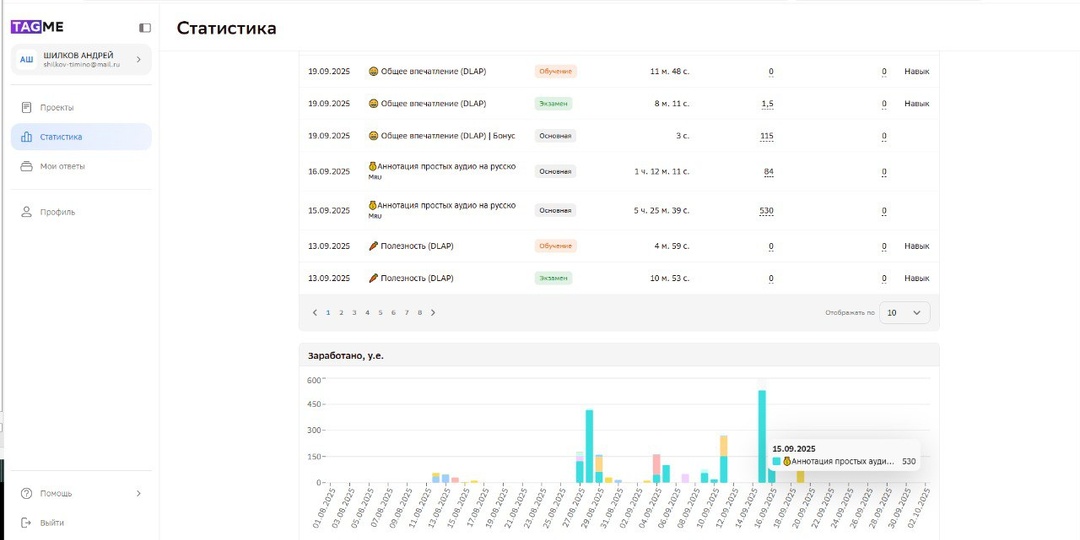Click the 15.09.2025 date cell in the table
This screenshot has width=1080, height=540.
tap(329, 211)
